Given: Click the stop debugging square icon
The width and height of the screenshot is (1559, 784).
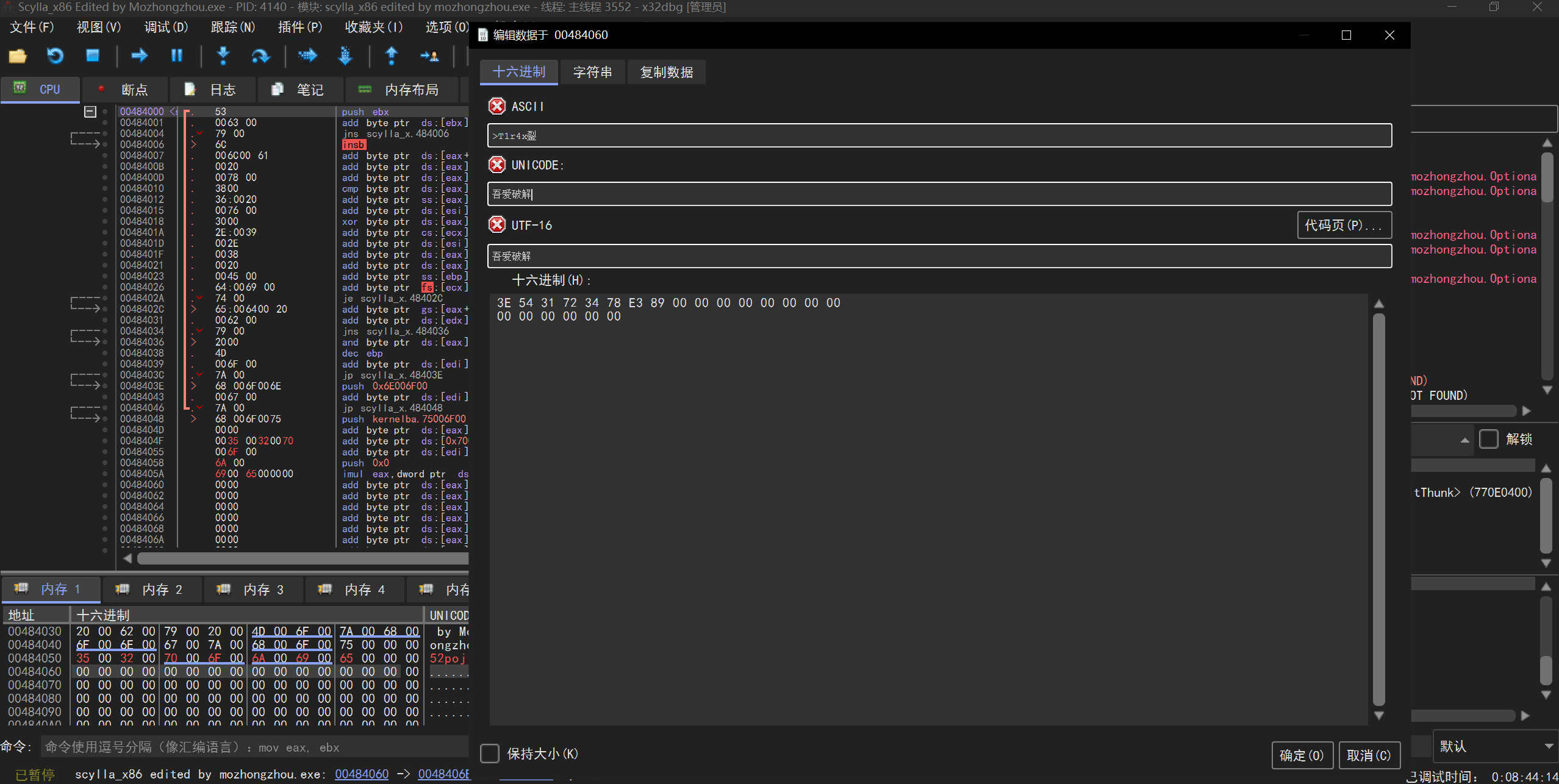Looking at the screenshot, I should [93, 56].
